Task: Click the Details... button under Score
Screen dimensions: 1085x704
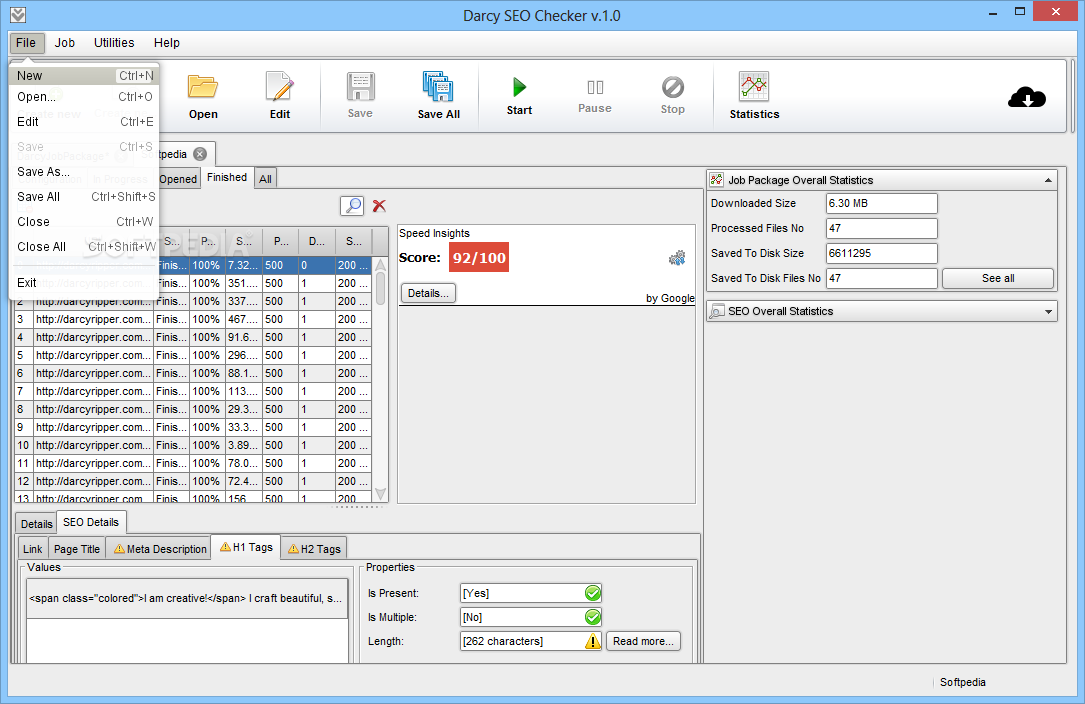Action: tap(428, 293)
